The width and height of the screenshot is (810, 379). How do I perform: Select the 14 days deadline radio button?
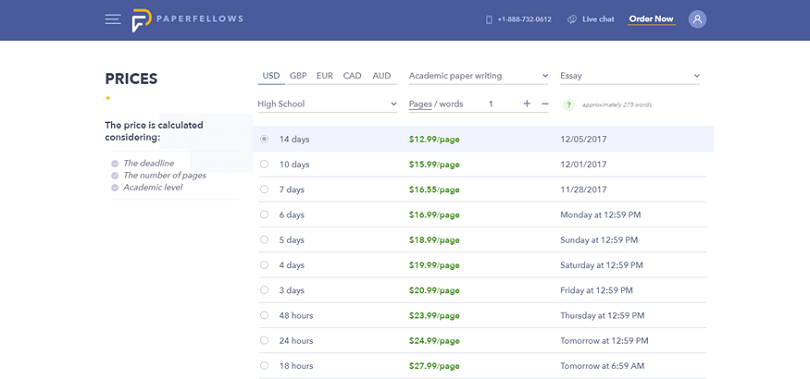tap(264, 139)
